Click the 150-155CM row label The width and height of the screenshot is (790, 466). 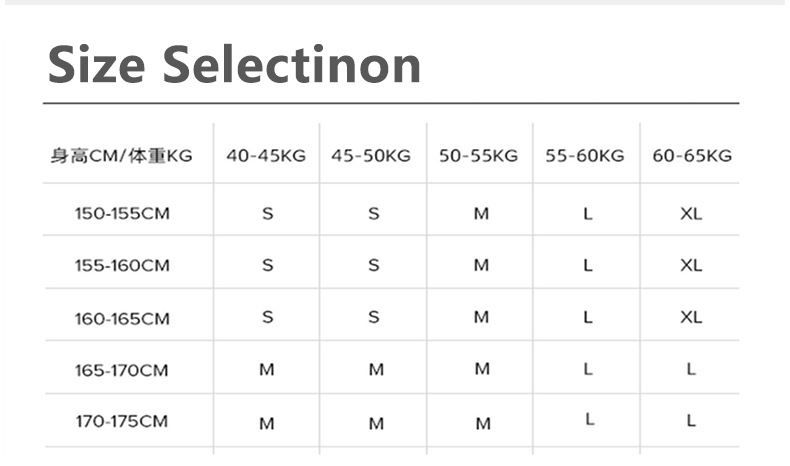pyautogui.click(x=122, y=213)
